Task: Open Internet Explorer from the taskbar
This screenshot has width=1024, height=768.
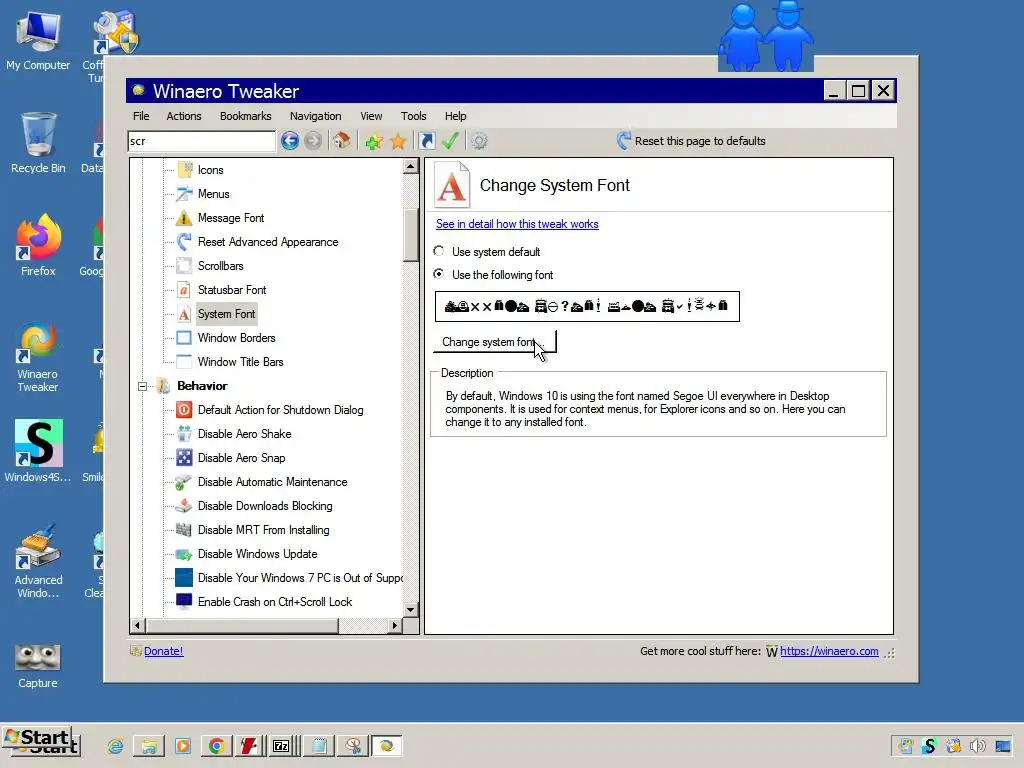Action: coord(116,746)
